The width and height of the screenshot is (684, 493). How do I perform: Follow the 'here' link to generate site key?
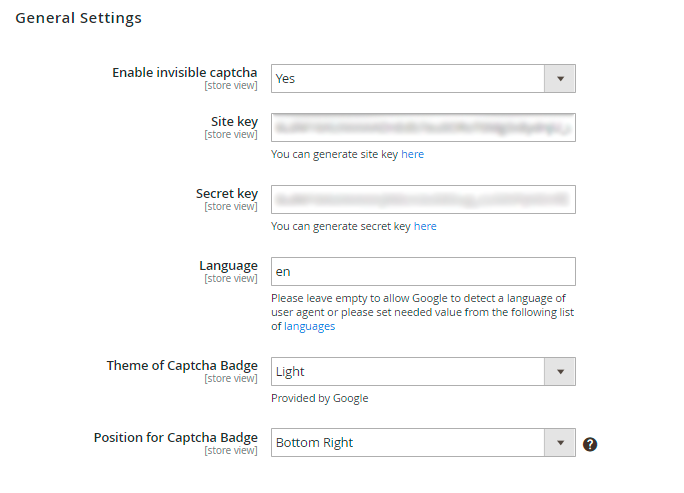pos(413,155)
